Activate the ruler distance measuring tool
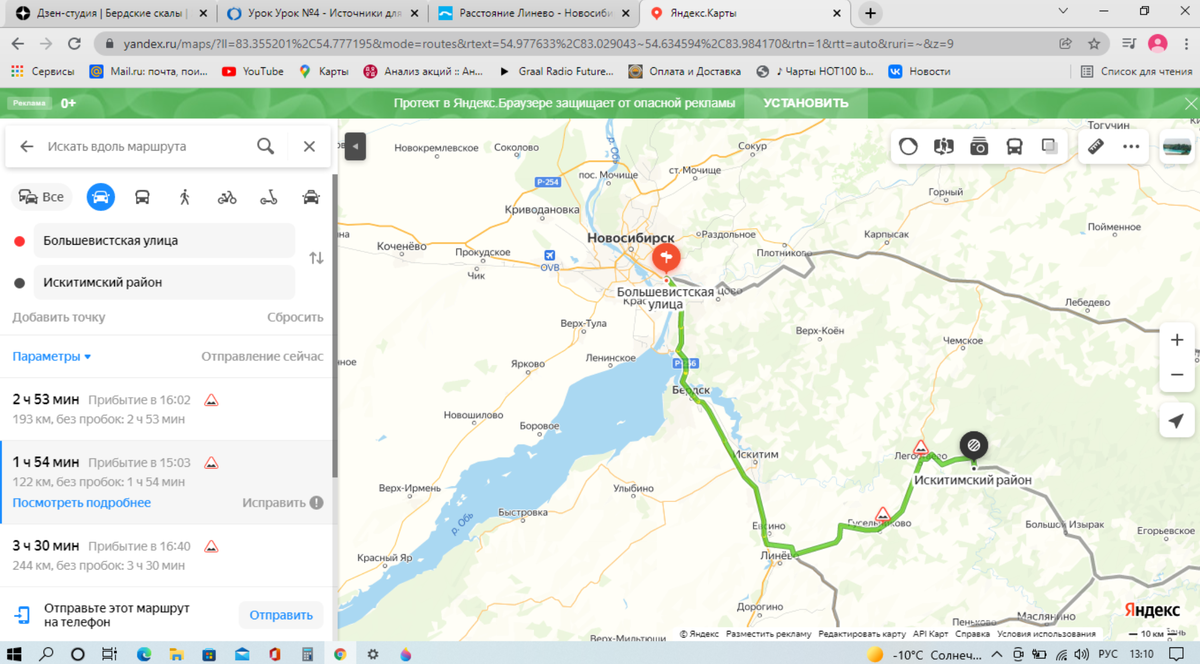 [1096, 146]
